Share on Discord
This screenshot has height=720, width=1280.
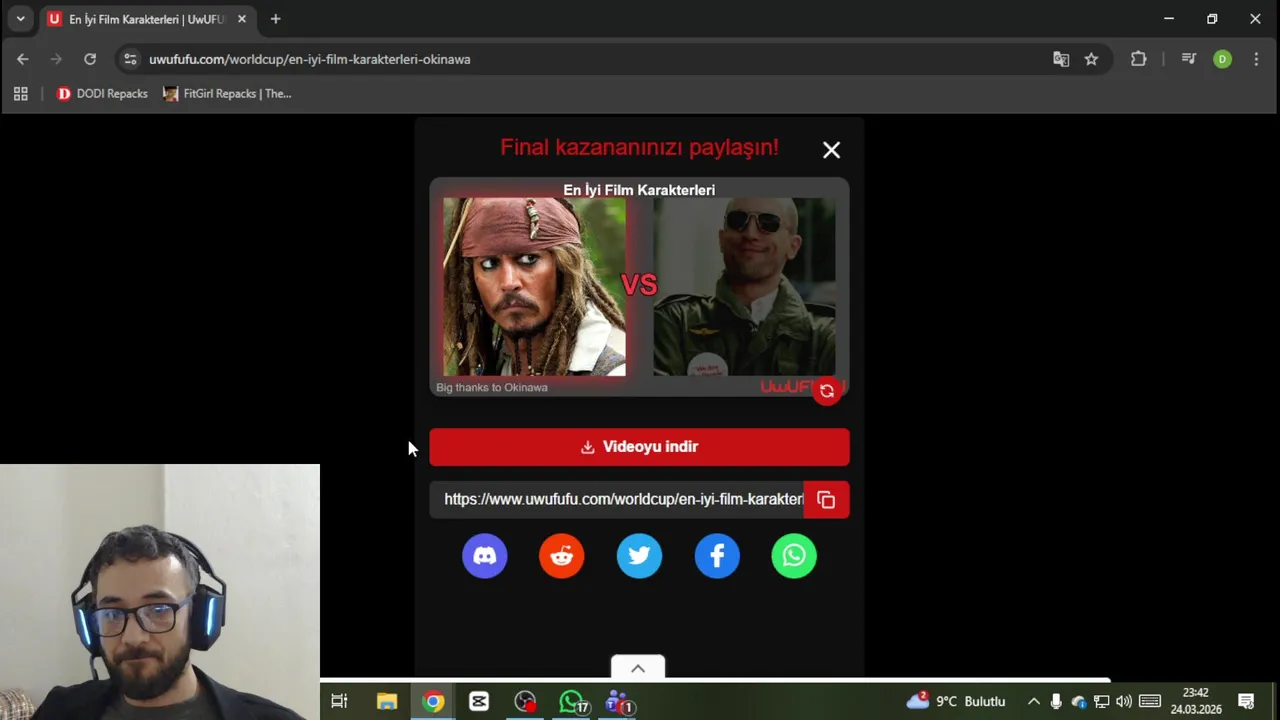click(x=485, y=556)
